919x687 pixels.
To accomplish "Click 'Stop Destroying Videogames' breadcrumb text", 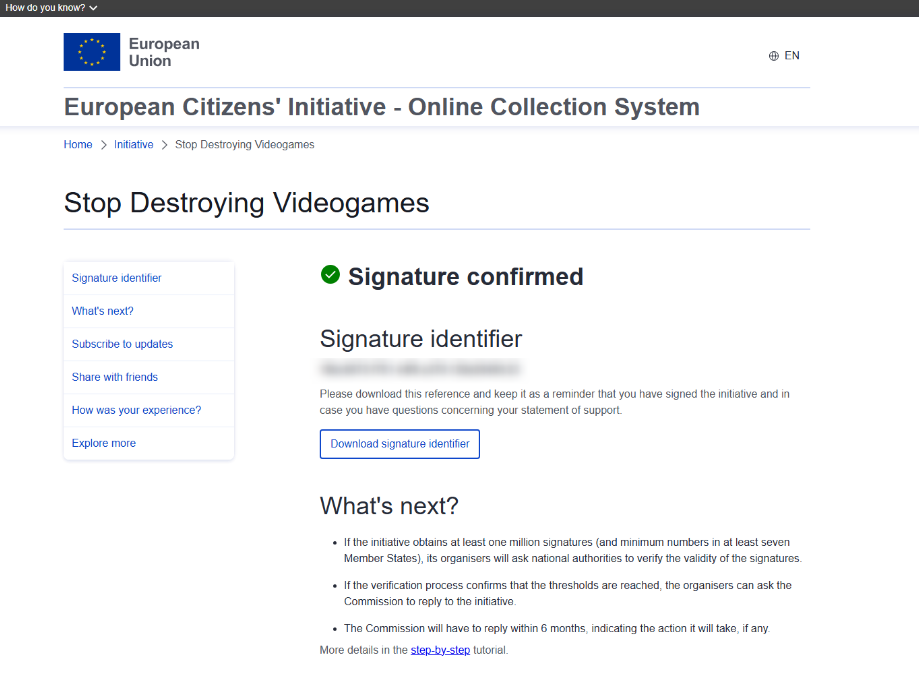I will 244,144.
